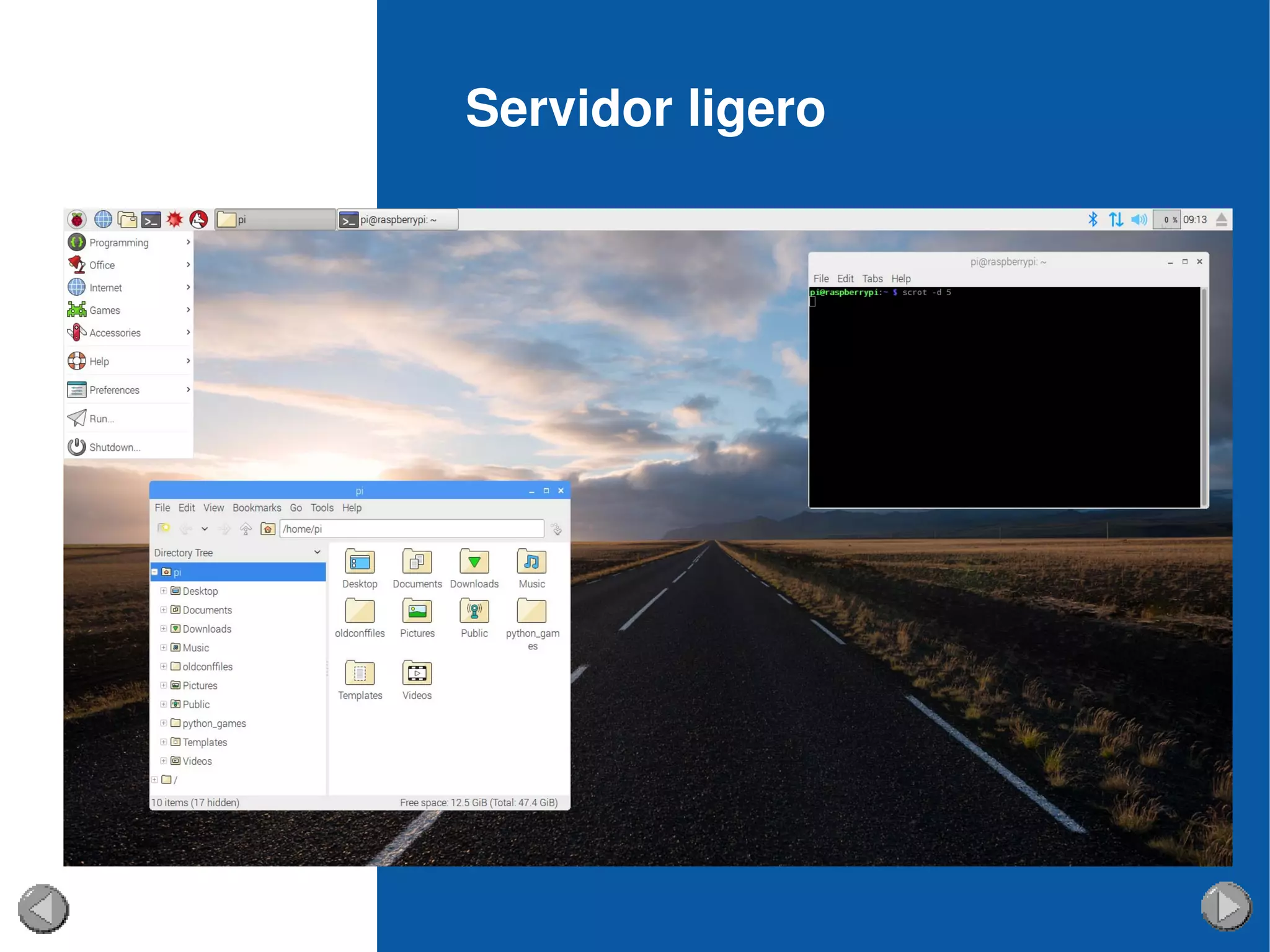Screen dimensions: 1270x952
Task: Launch the Mathematica red spiky icon
Action: click(x=175, y=220)
